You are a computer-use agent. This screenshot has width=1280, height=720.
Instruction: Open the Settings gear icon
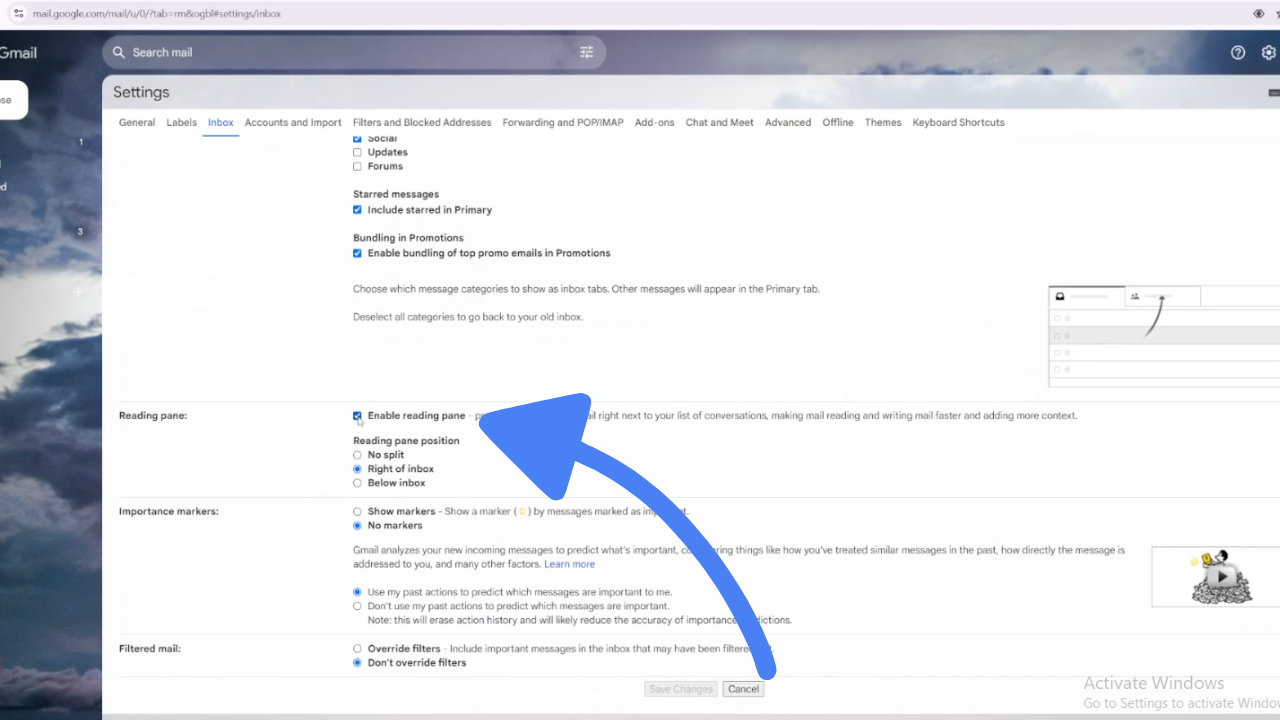click(1269, 52)
